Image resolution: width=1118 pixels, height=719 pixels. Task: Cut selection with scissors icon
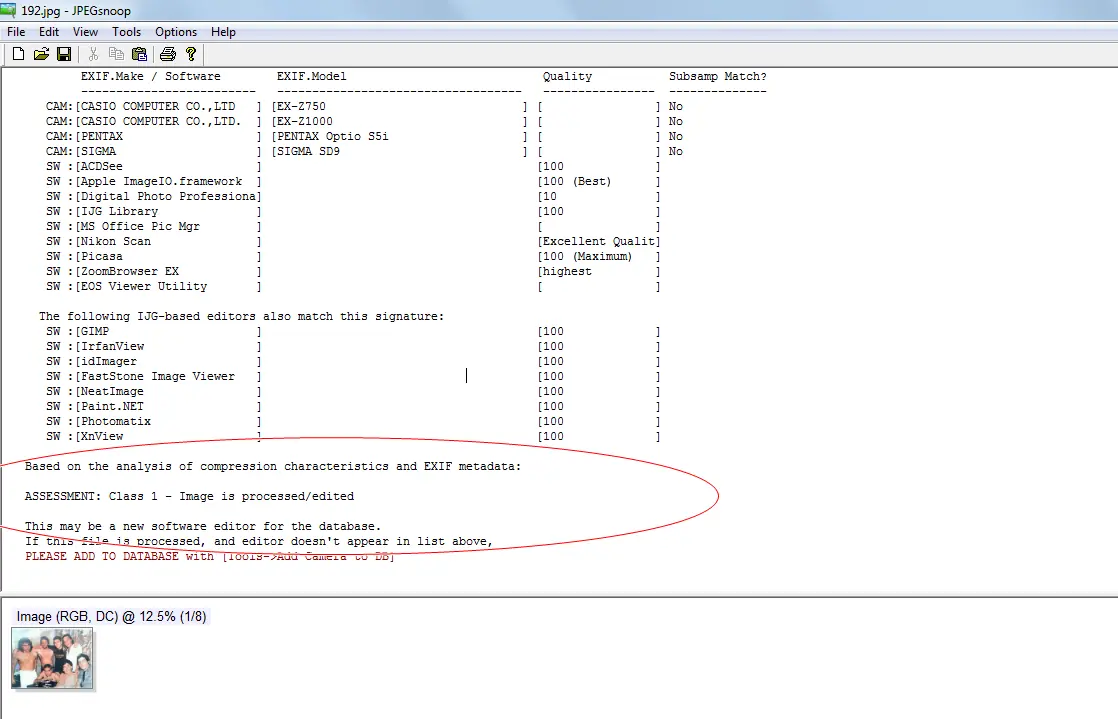[93, 54]
